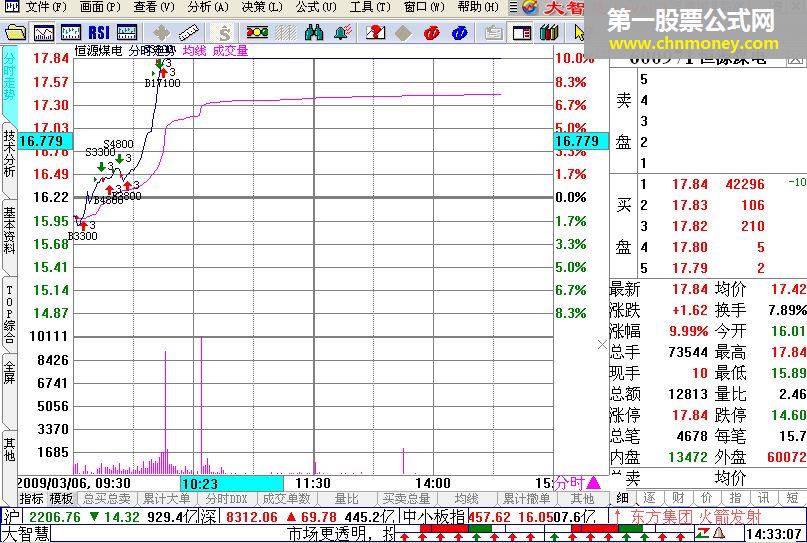Select the 成交单数 indicator tab
The width and height of the screenshot is (807, 543).
(286, 498)
